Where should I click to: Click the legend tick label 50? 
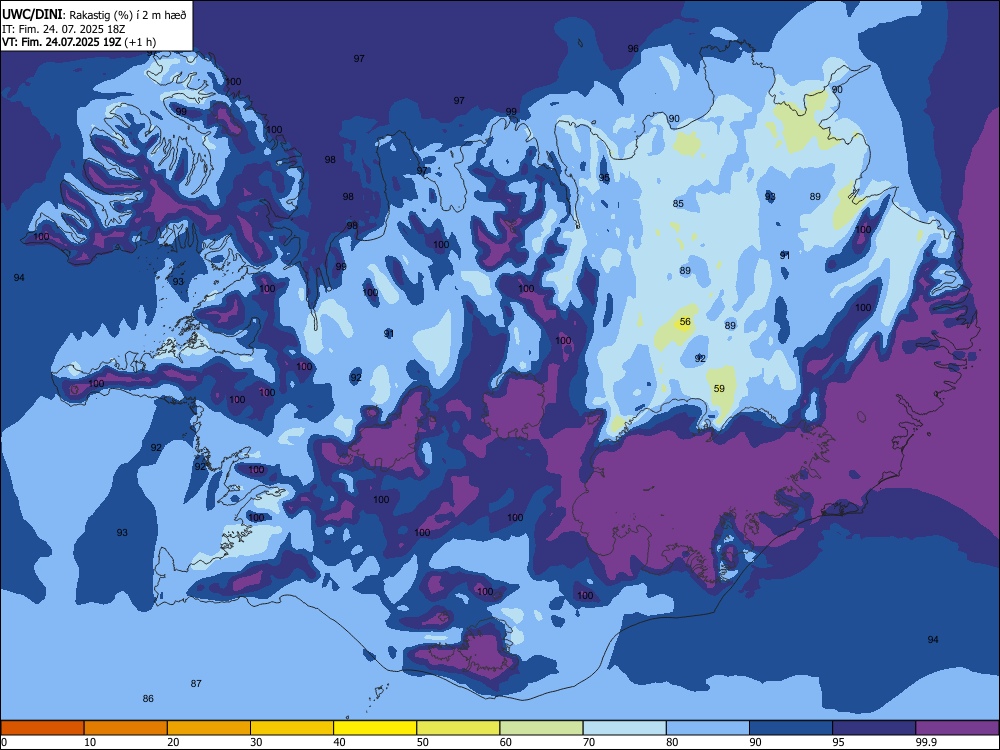(x=423, y=742)
